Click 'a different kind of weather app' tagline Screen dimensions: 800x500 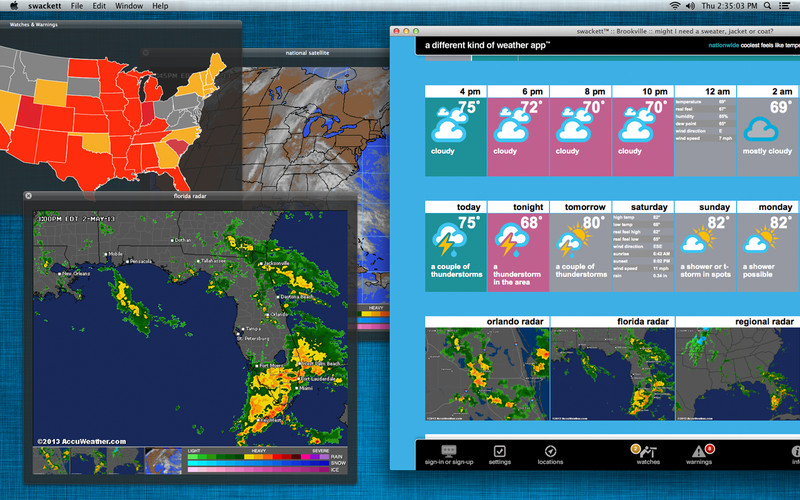tap(487, 45)
